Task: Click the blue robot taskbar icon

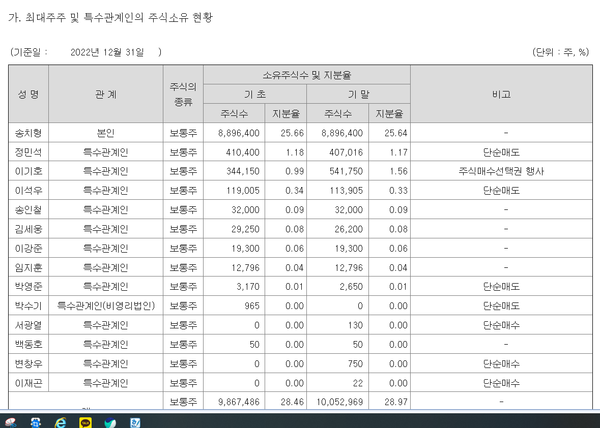Action: (x=36, y=423)
